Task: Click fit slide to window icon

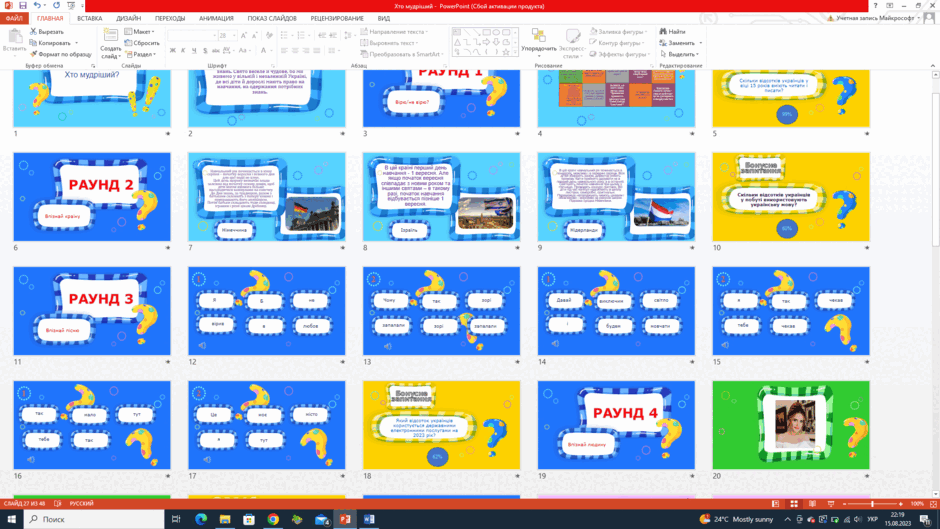Action: point(933,504)
